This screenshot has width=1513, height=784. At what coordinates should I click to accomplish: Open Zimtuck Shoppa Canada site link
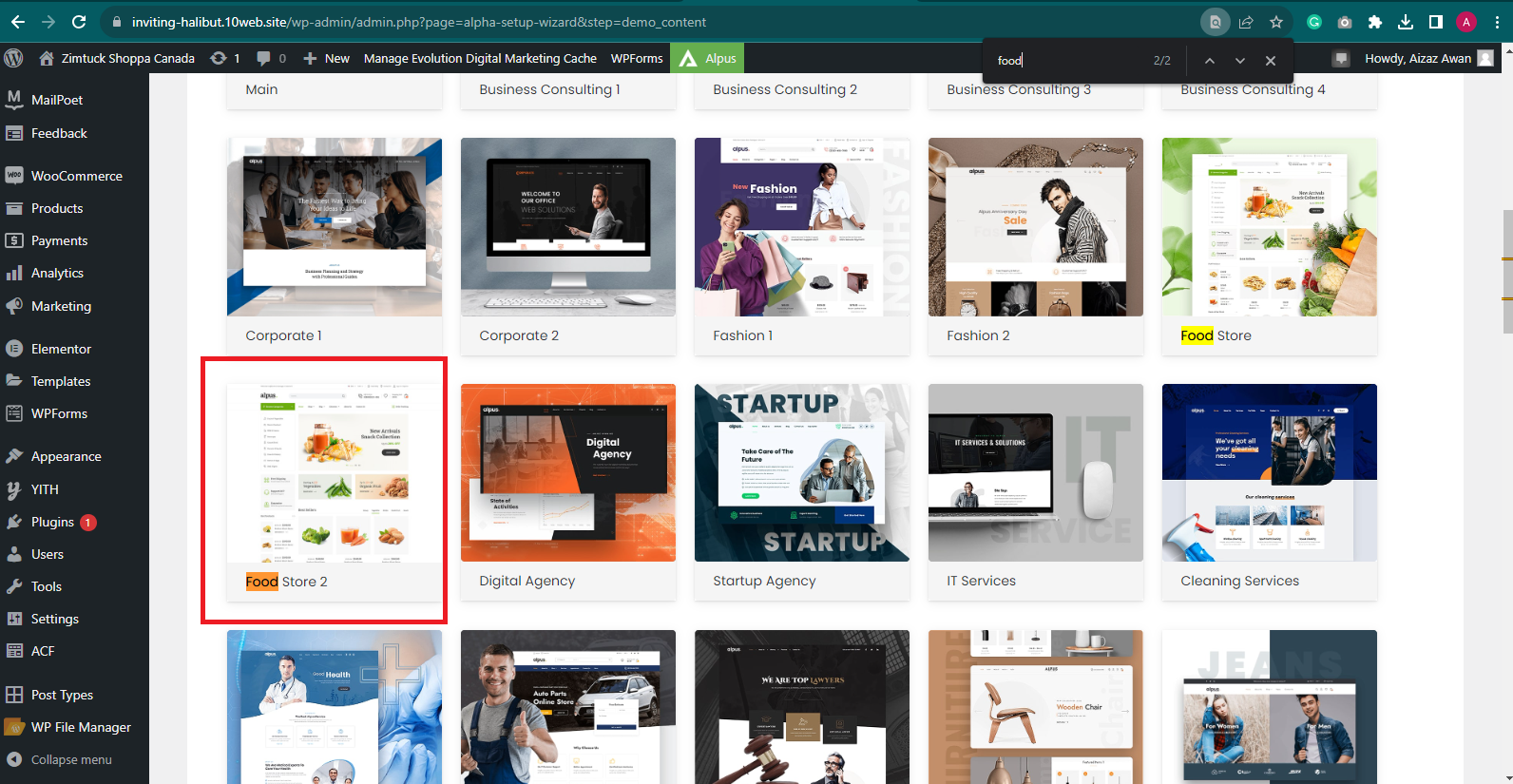coord(117,58)
